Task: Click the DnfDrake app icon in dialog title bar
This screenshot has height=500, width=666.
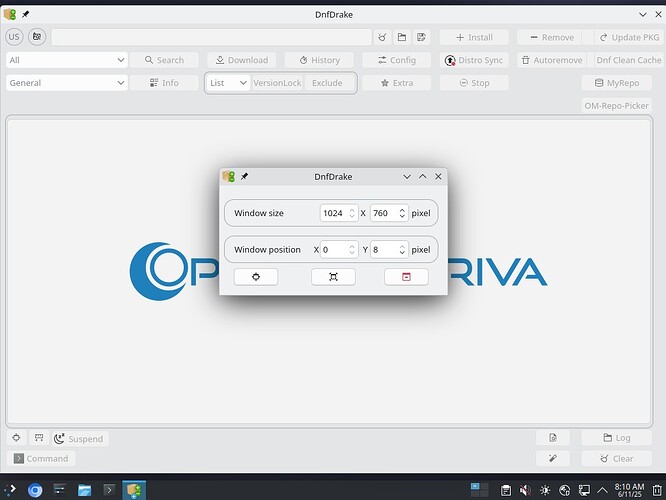Action: (x=229, y=176)
